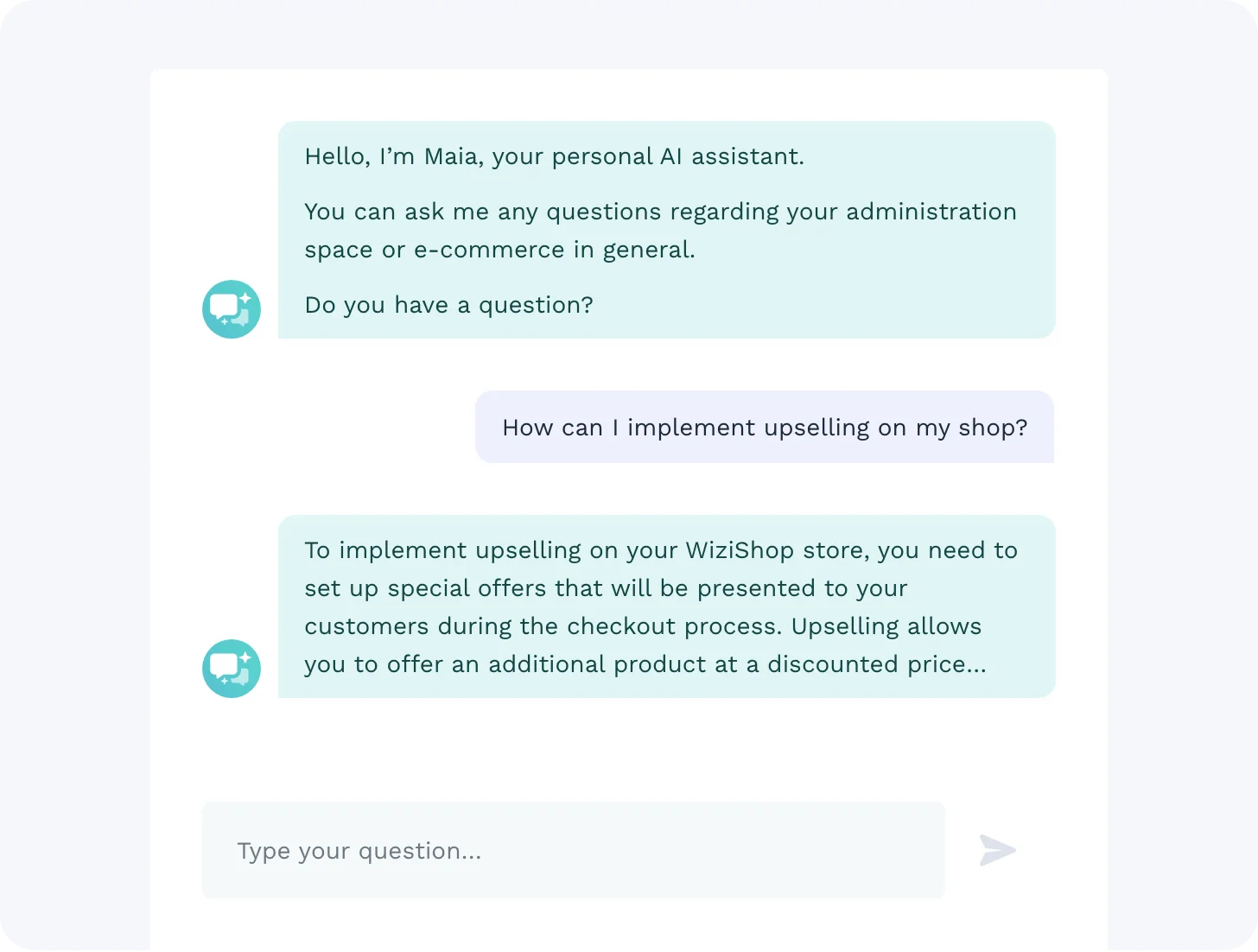Screen dimensions: 1258x952
Task: Click Maia's avatar beside the greeting message
Action: [232, 309]
